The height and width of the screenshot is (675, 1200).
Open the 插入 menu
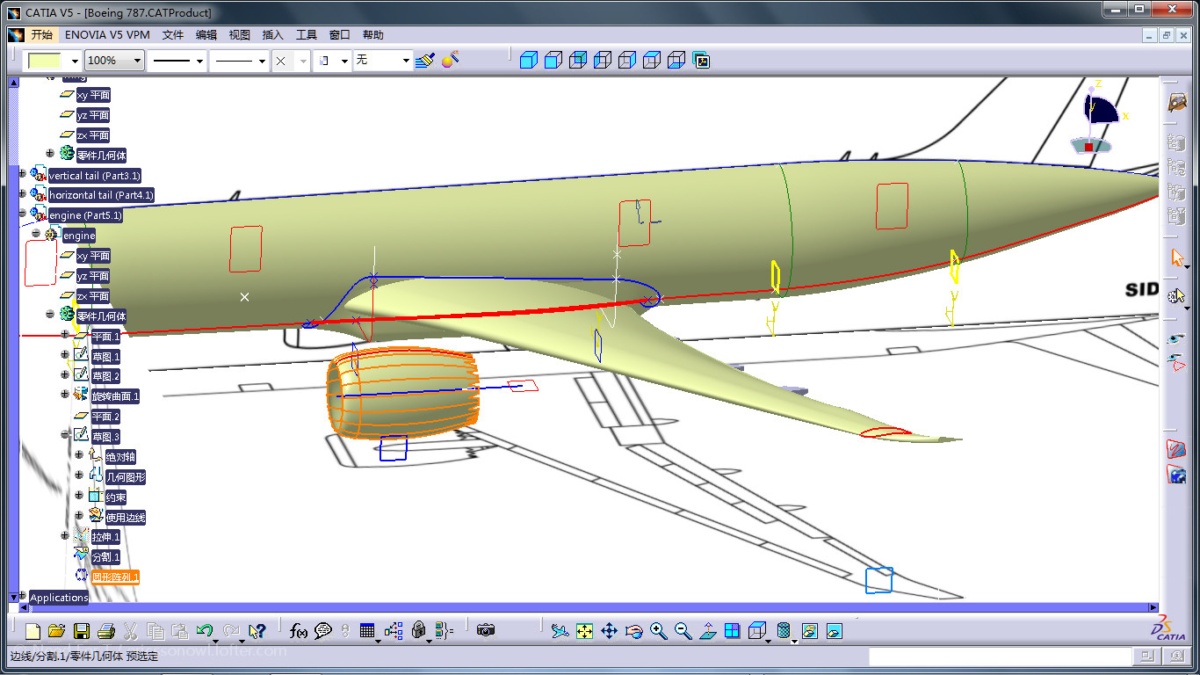[273, 35]
